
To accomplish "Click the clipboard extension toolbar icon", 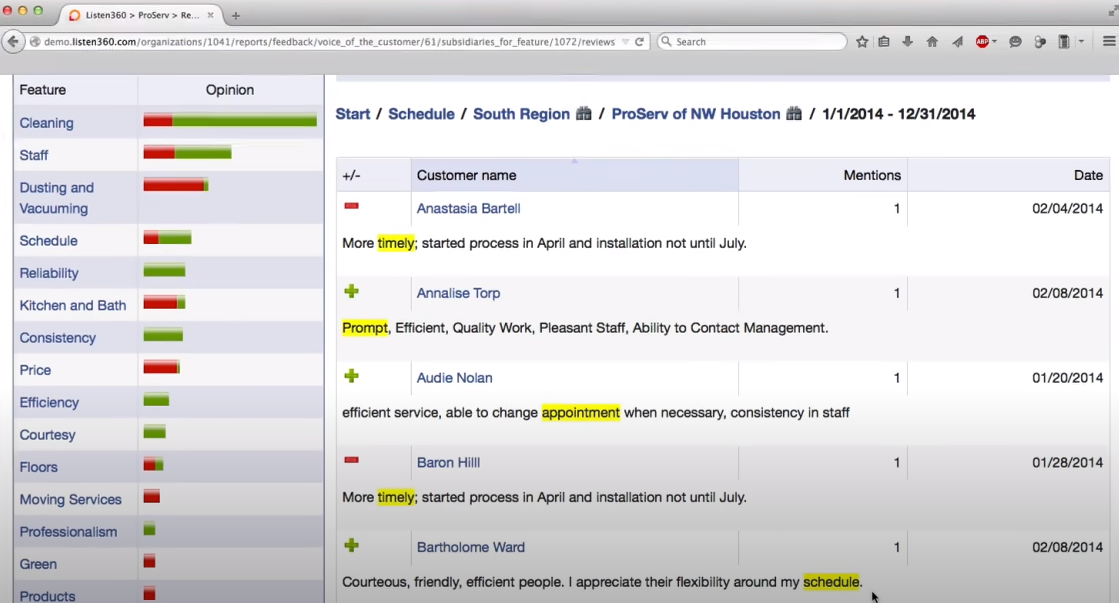I will [x=1064, y=42].
